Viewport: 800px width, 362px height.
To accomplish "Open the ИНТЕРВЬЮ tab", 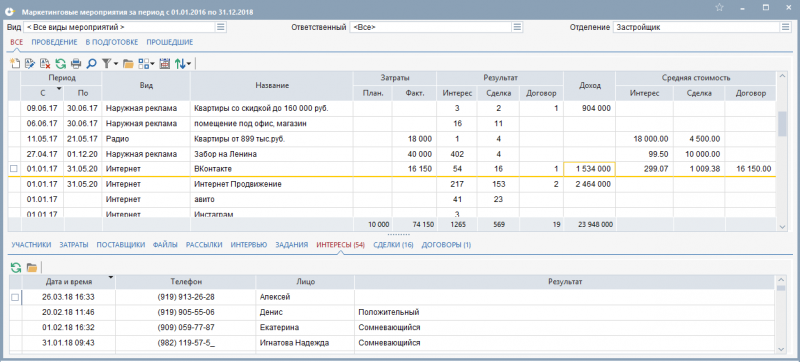I will tap(249, 245).
